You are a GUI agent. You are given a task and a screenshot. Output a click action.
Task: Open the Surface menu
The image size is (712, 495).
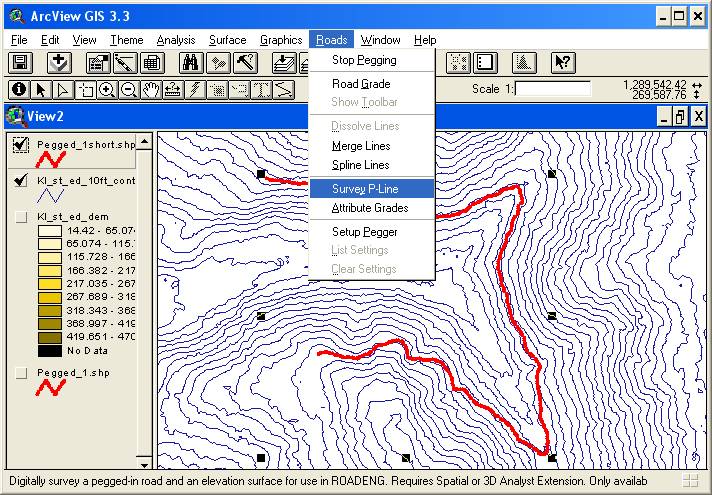click(x=227, y=40)
